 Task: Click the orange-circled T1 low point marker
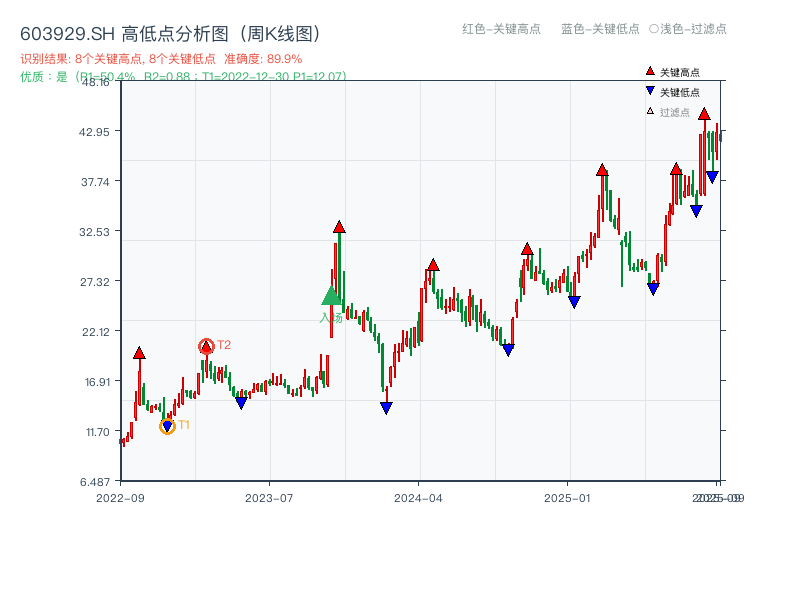[x=167, y=426]
